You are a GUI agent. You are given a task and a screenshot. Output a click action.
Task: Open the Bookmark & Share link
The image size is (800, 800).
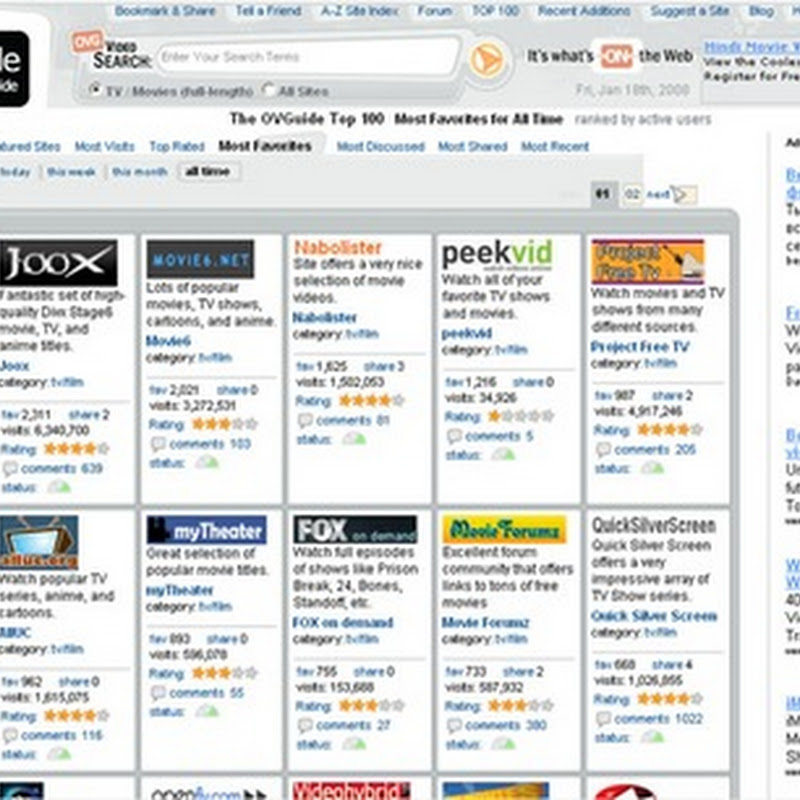[165, 11]
